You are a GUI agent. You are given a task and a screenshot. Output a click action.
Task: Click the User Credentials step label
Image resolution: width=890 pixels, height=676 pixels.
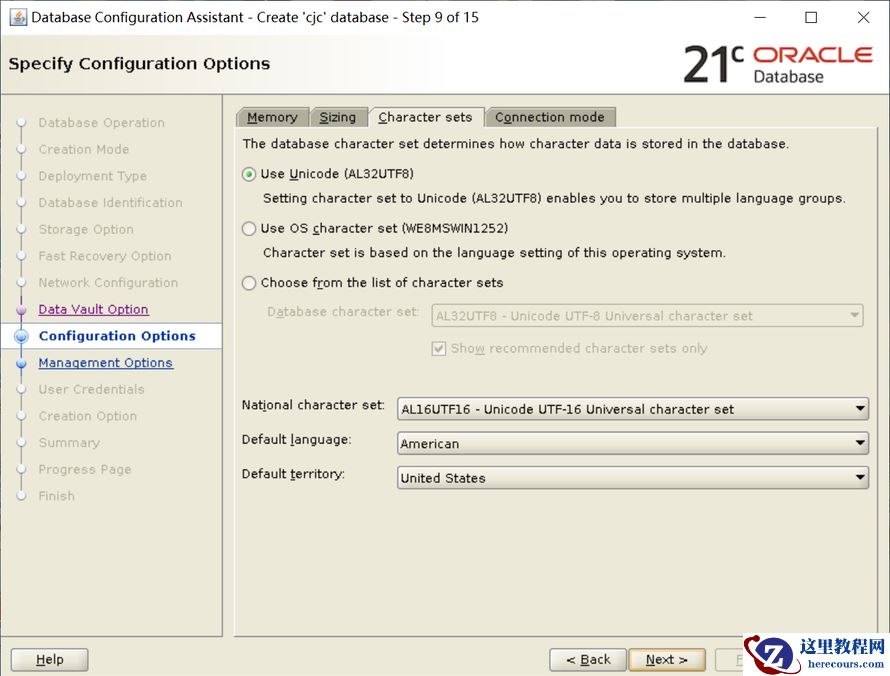tap(91, 389)
